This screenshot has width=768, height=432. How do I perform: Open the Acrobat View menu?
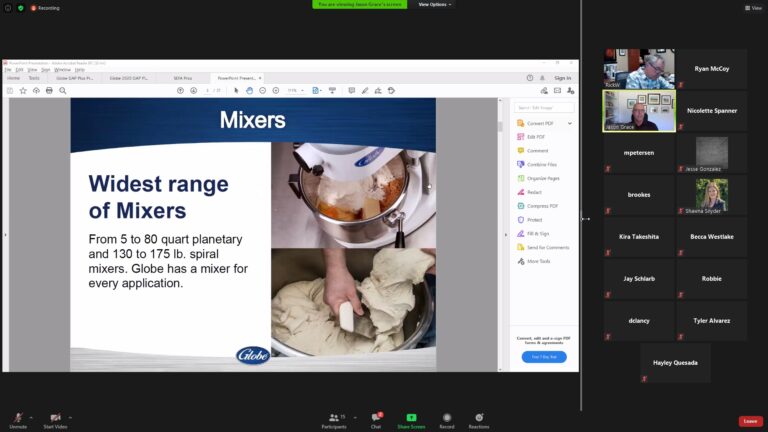(x=32, y=70)
